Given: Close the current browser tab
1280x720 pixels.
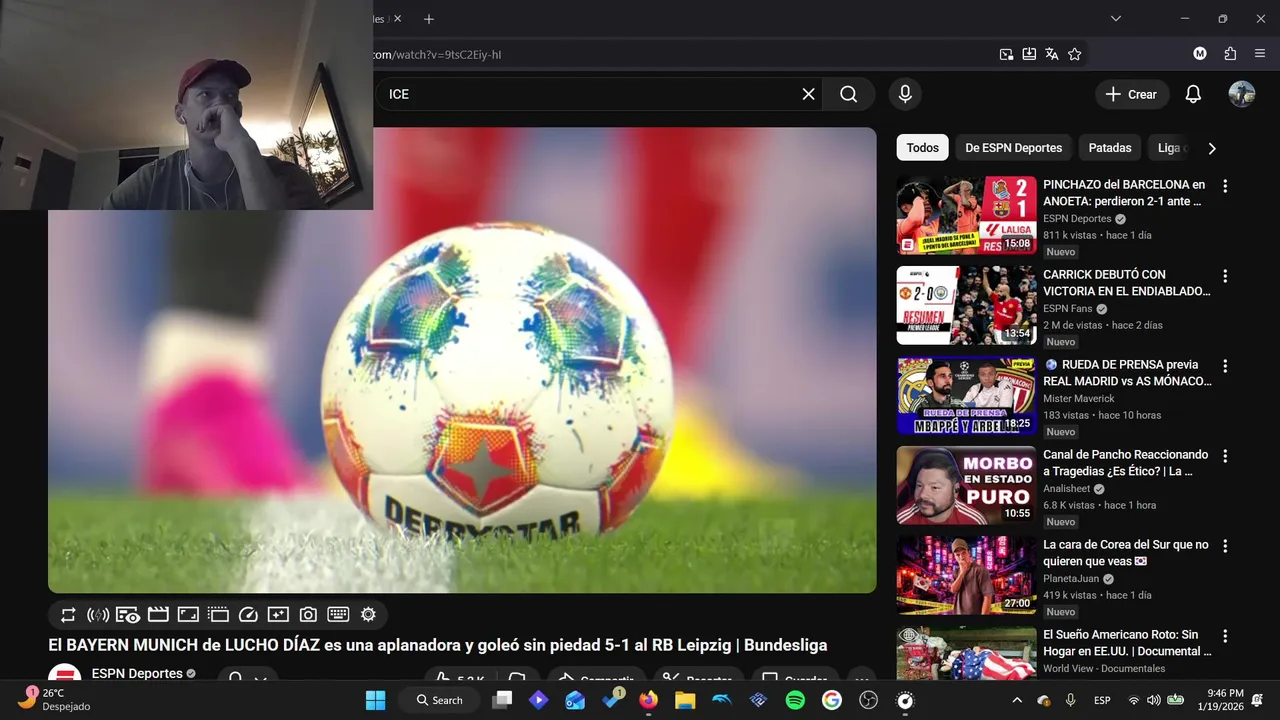Looking at the screenshot, I should (397, 19).
